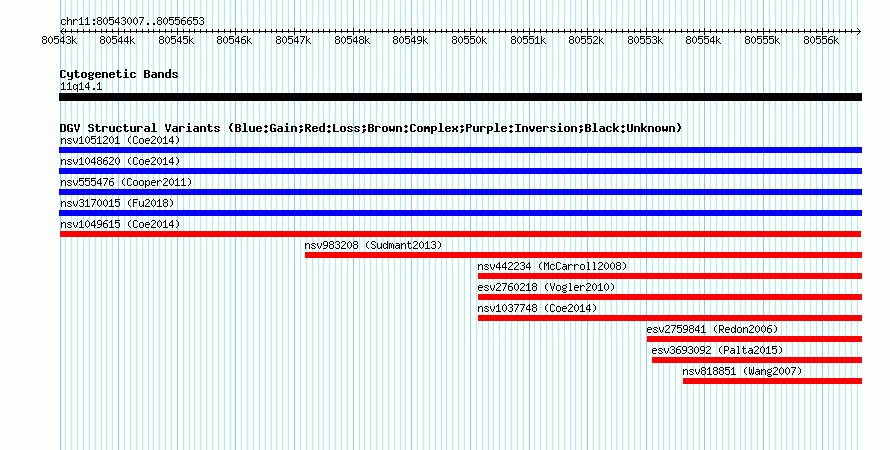The image size is (890, 450).
Task: Click the 80549k ruler tick label
Action: pyautogui.click(x=410, y=40)
